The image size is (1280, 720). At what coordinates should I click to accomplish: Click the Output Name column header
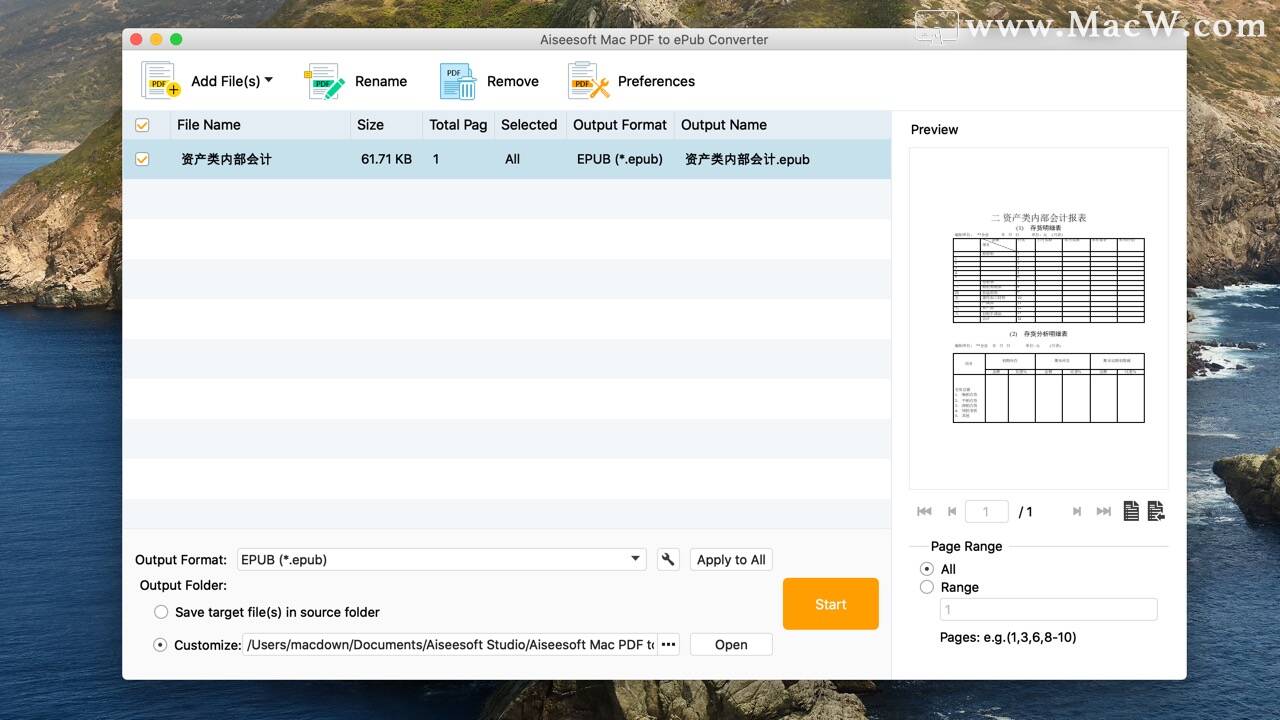tap(724, 125)
